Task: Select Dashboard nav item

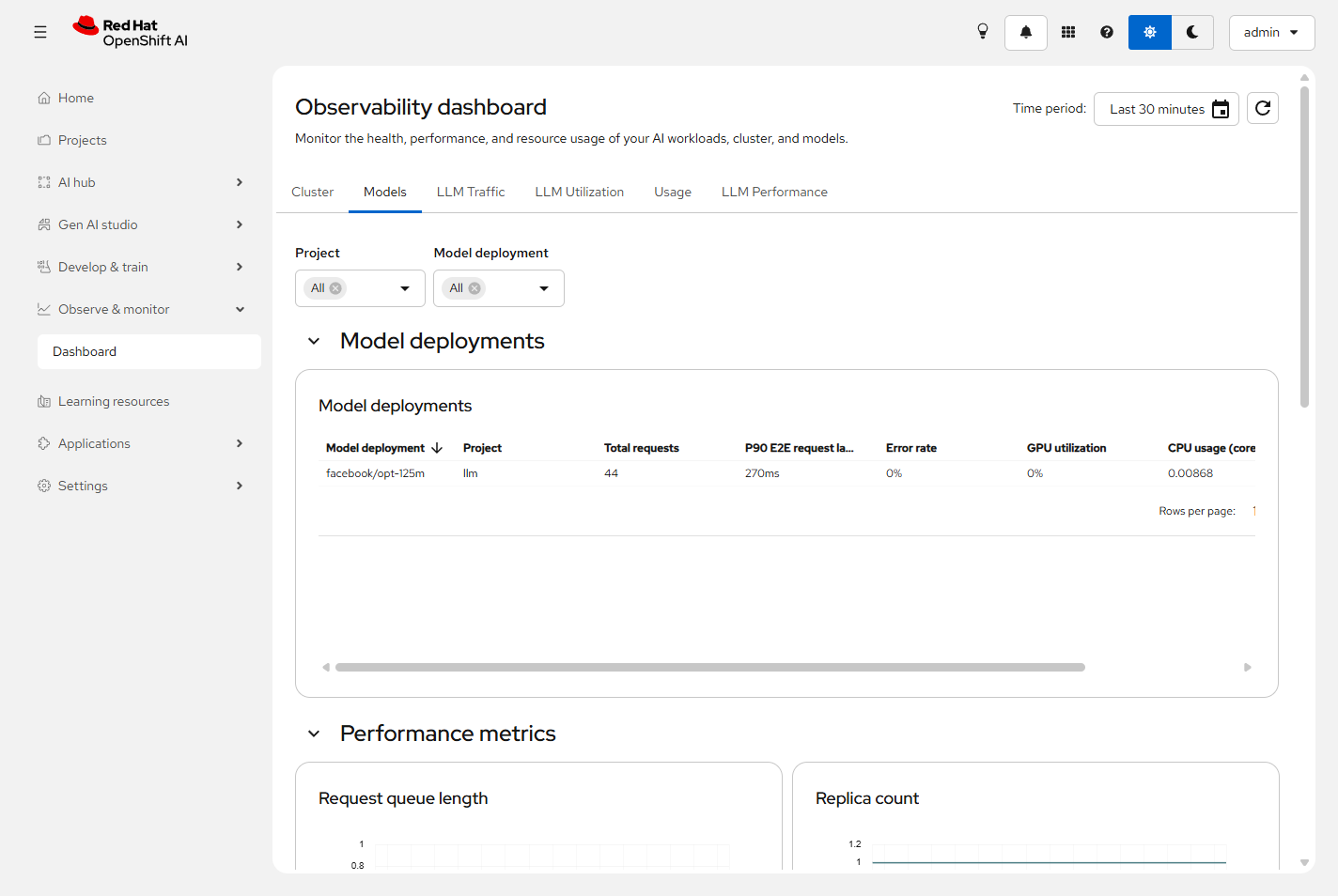Action: pyautogui.click(x=149, y=351)
